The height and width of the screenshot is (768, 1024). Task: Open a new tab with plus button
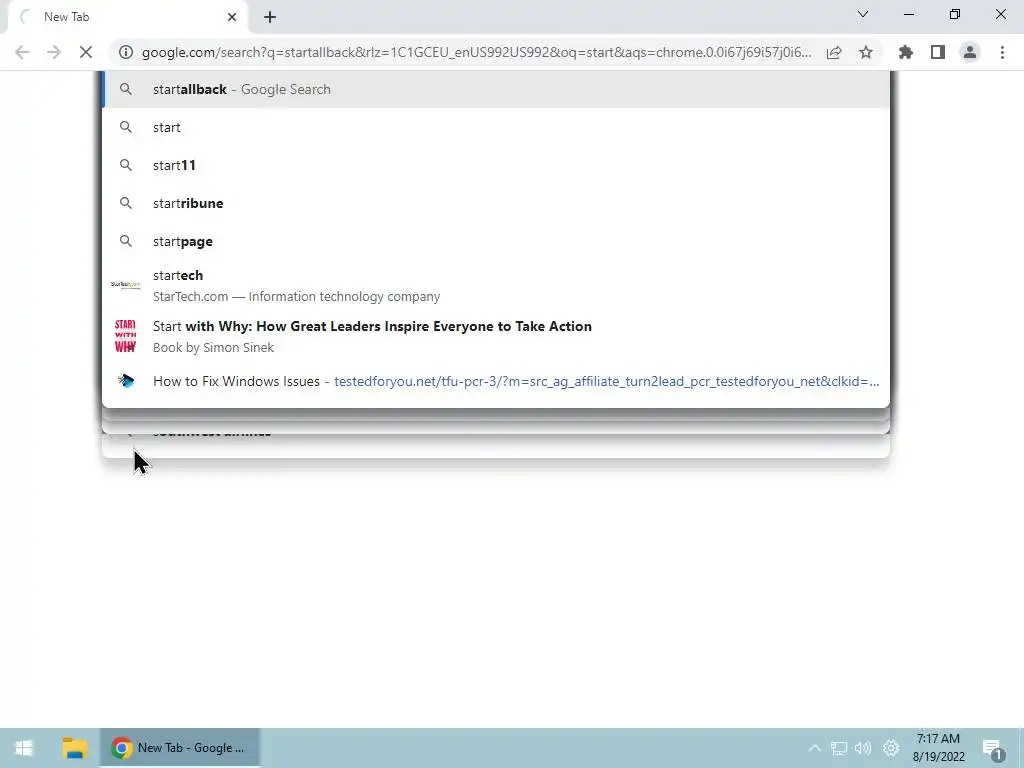pos(270,17)
